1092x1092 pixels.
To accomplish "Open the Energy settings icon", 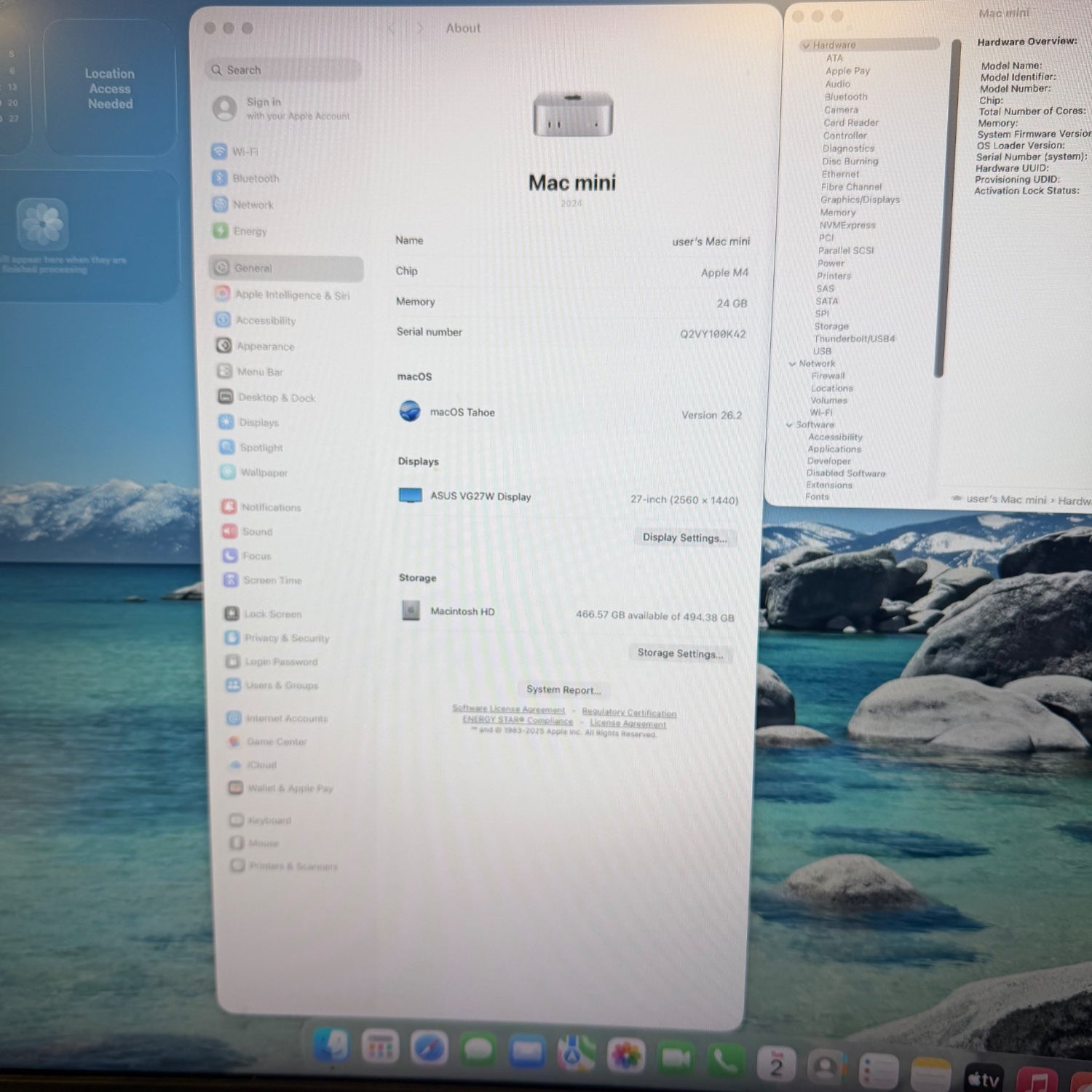I will pyautogui.click(x=221, y=231).
